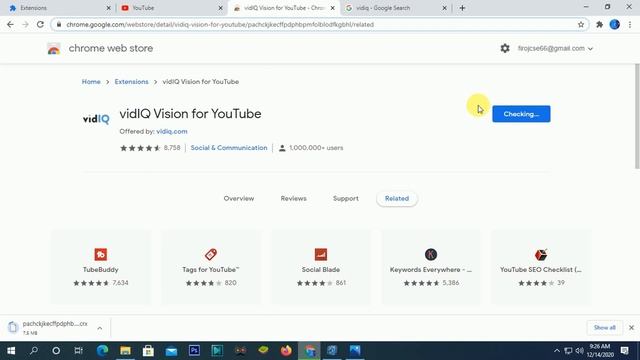Open the Extensions puzzle-piece icon
Screen dimensions: 640x360
[599, 24]
